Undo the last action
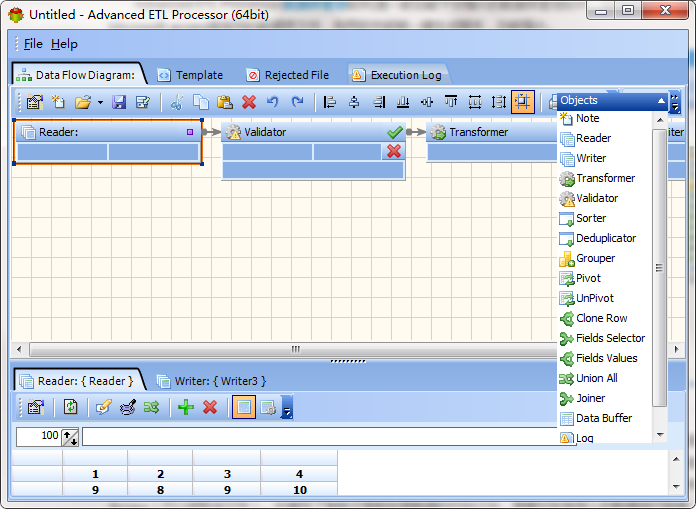This screenshot has width=696, height=509. [x=273, y=102]
